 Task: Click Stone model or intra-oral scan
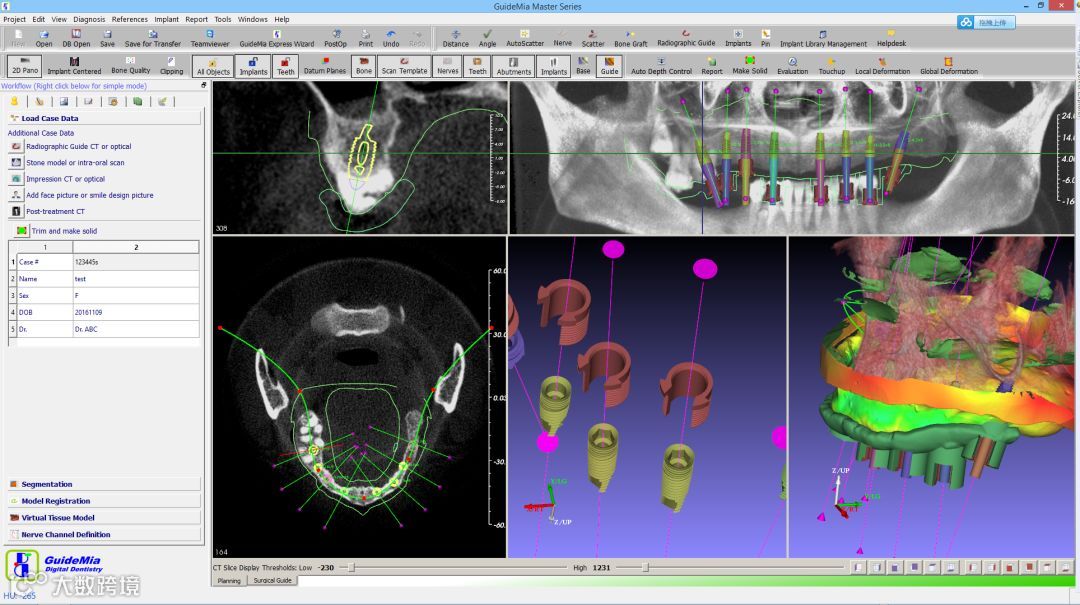(x=75, y=163)
